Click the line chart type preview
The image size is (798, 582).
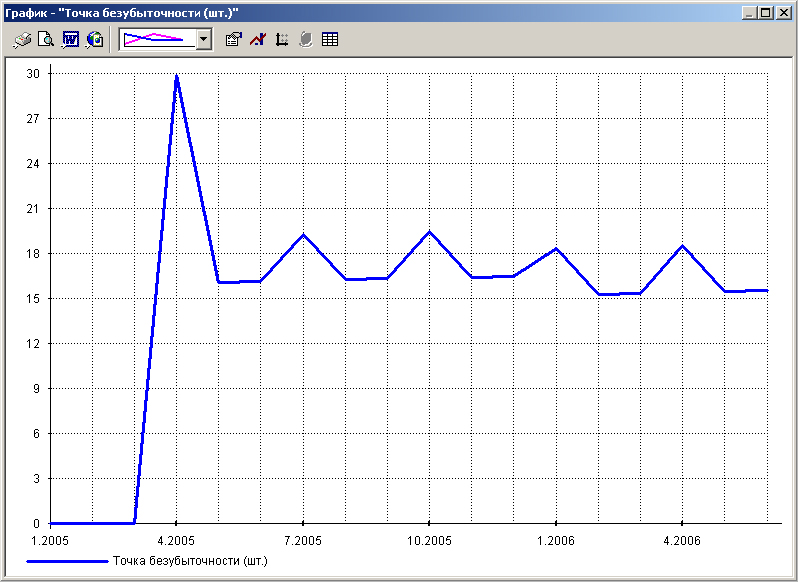point(158,40)
